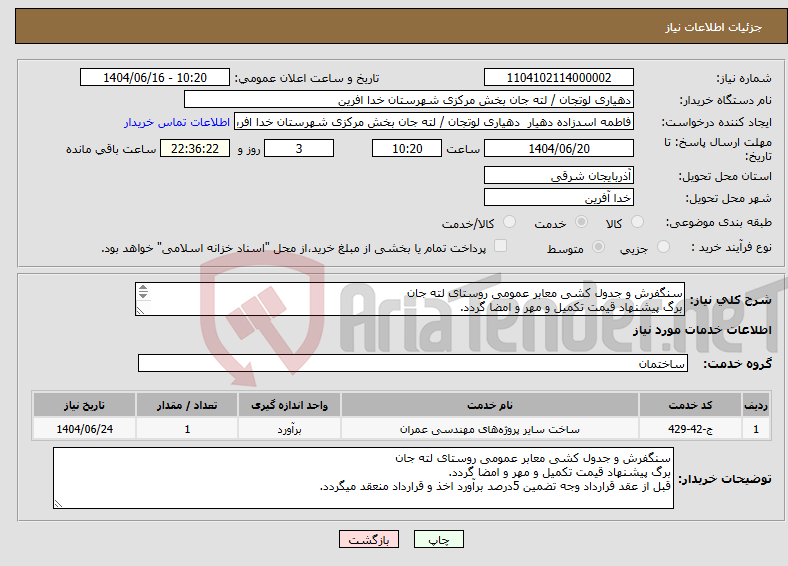
Task: Click service code cell ج-42-429
Action: pyautogui.click(x=690, y=429)
